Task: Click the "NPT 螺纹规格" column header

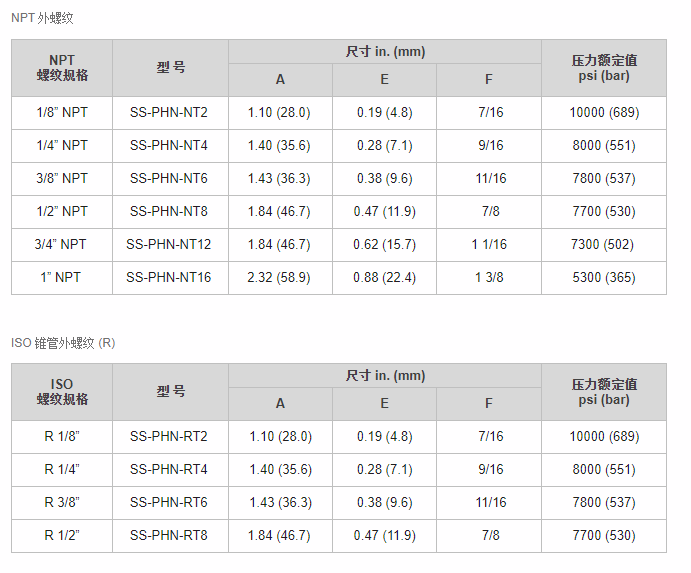Action: tap(62, 68)
